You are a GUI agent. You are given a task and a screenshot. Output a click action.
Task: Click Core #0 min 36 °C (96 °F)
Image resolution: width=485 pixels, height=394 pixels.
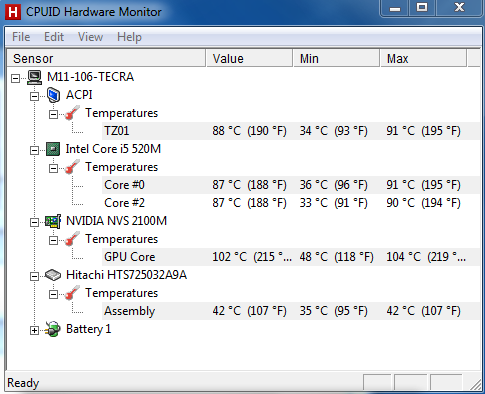[333, 185]
